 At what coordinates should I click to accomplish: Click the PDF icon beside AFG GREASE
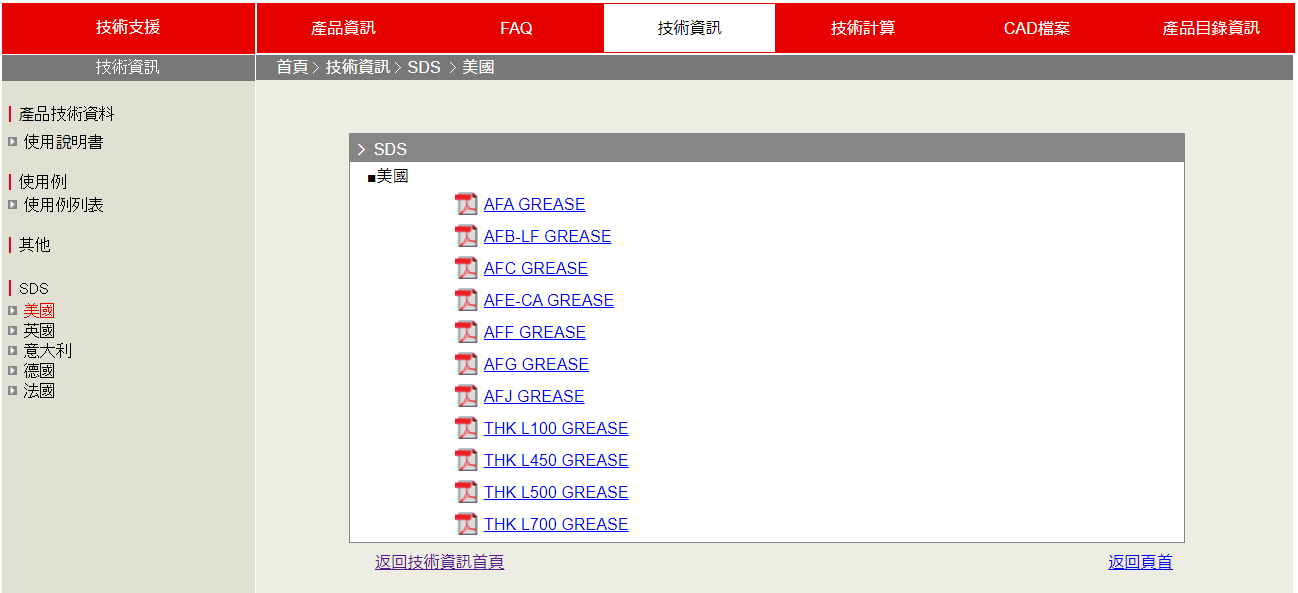click(466, 364)
